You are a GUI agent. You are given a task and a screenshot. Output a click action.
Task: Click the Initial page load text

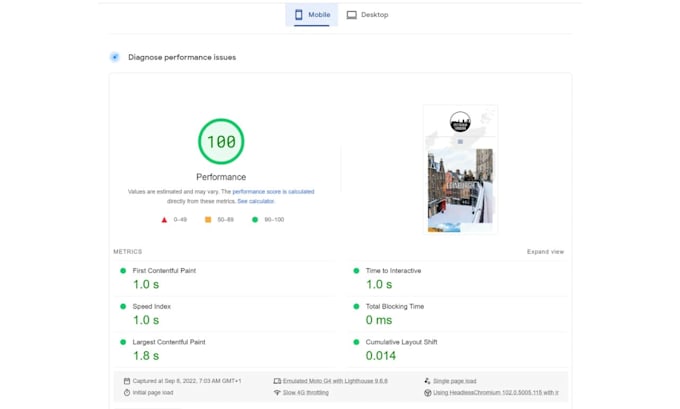coord(153,393)
